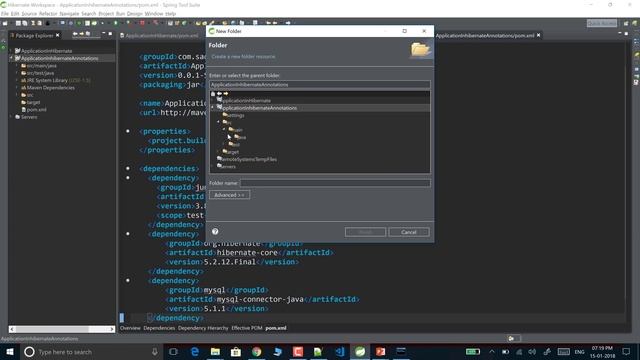This screenshot has height=360, width=640.
Task: Switch to the Dependency Hierarchy tab
Action: click(203, 328)
